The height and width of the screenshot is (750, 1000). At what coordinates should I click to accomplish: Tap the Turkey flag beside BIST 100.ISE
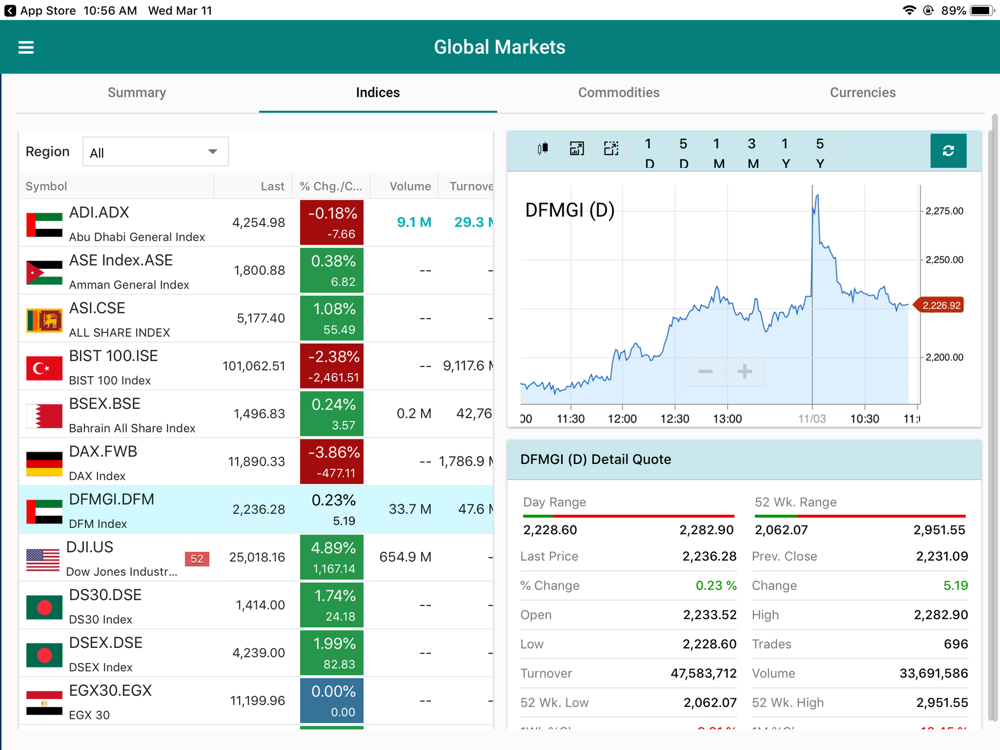click(44, 368)
